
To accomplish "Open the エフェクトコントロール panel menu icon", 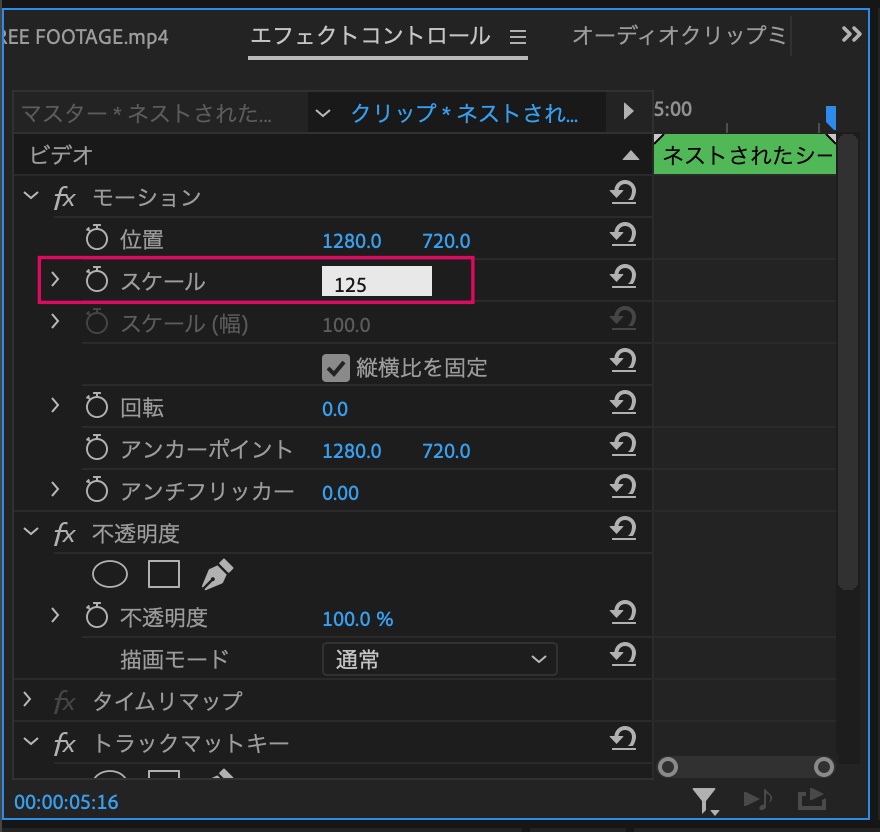I will 518,38.
